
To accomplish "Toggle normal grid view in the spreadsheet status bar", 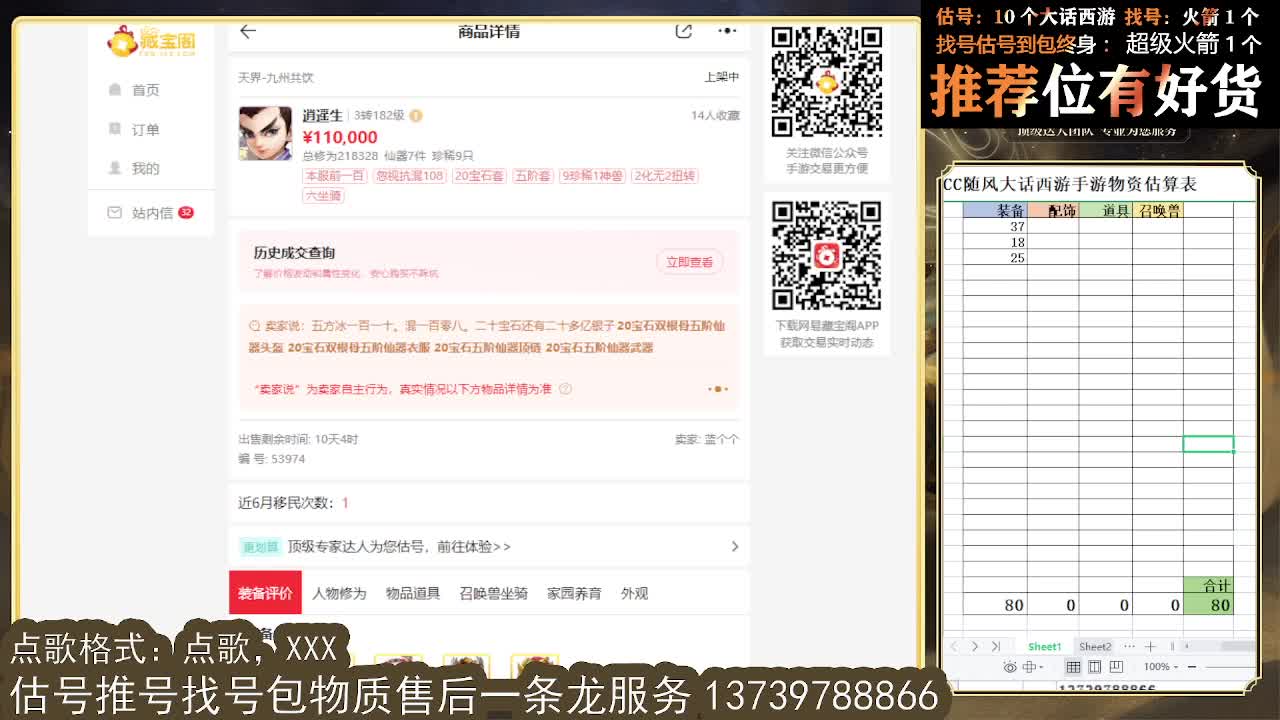I will (x=1074, y=666).
